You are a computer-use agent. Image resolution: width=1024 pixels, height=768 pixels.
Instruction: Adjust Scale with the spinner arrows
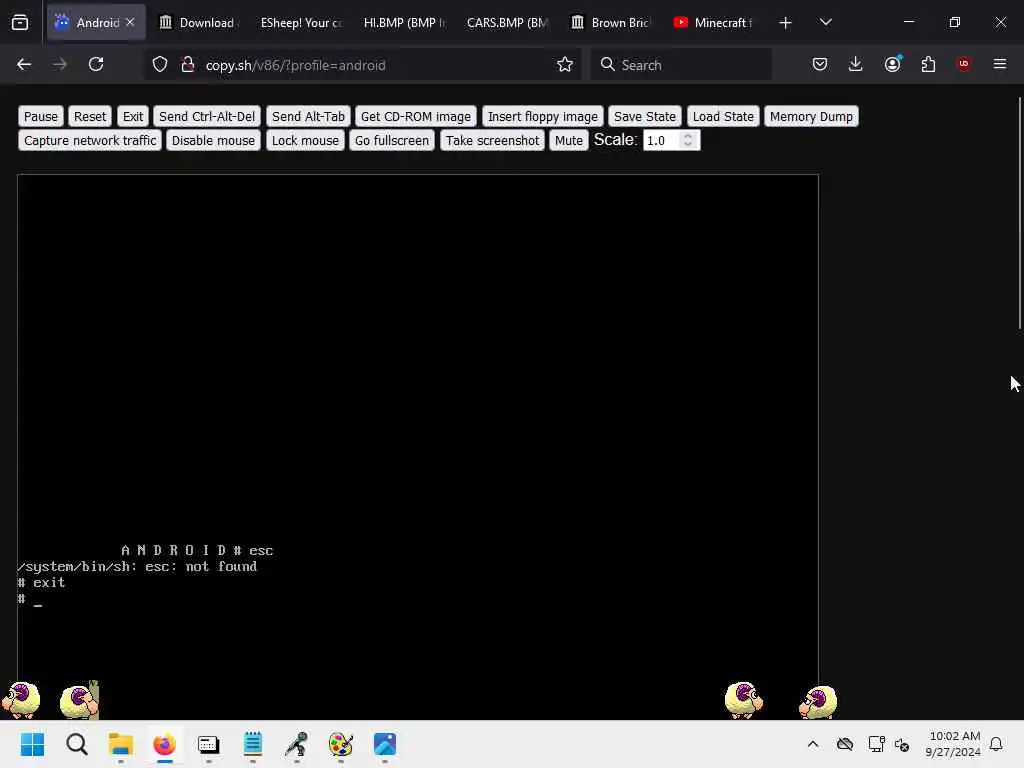pos(688,140)
